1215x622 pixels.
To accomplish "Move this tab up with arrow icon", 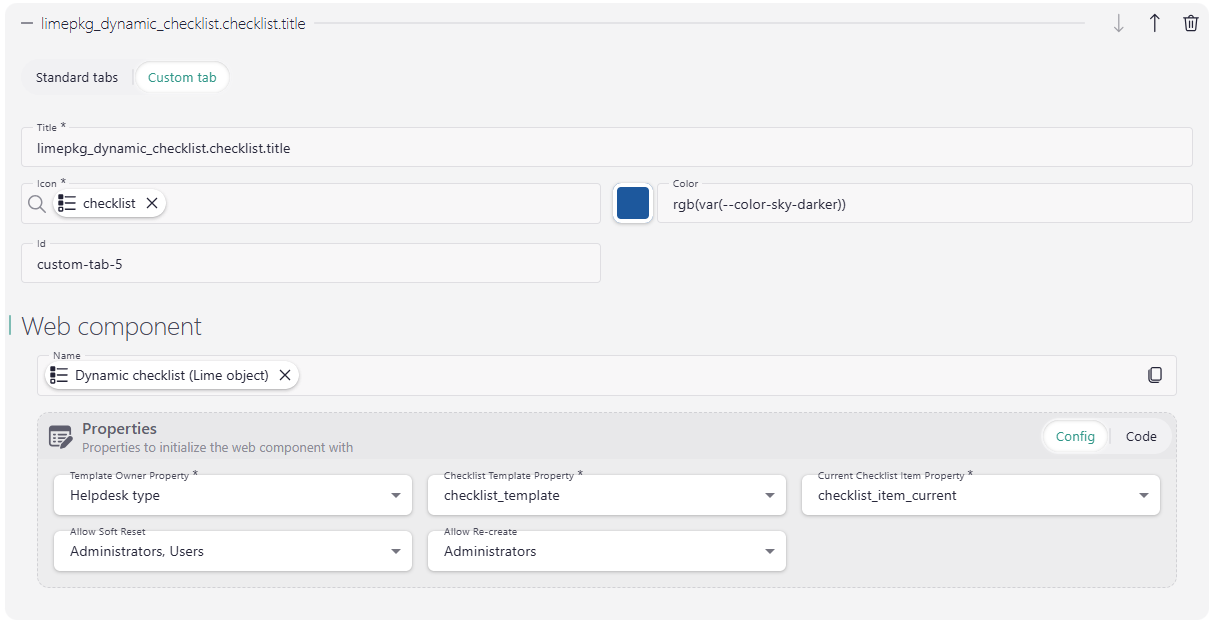I will tap(1155, 23).
